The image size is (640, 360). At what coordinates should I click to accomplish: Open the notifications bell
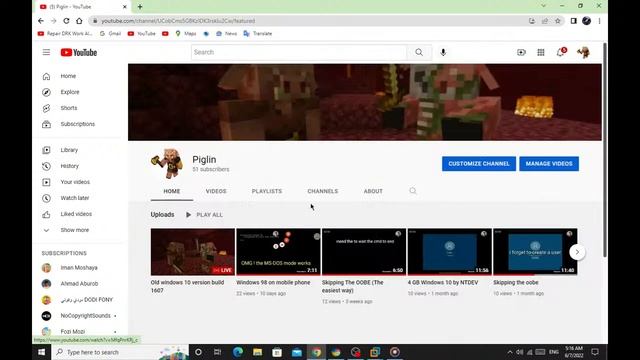[x=561, y=52]
